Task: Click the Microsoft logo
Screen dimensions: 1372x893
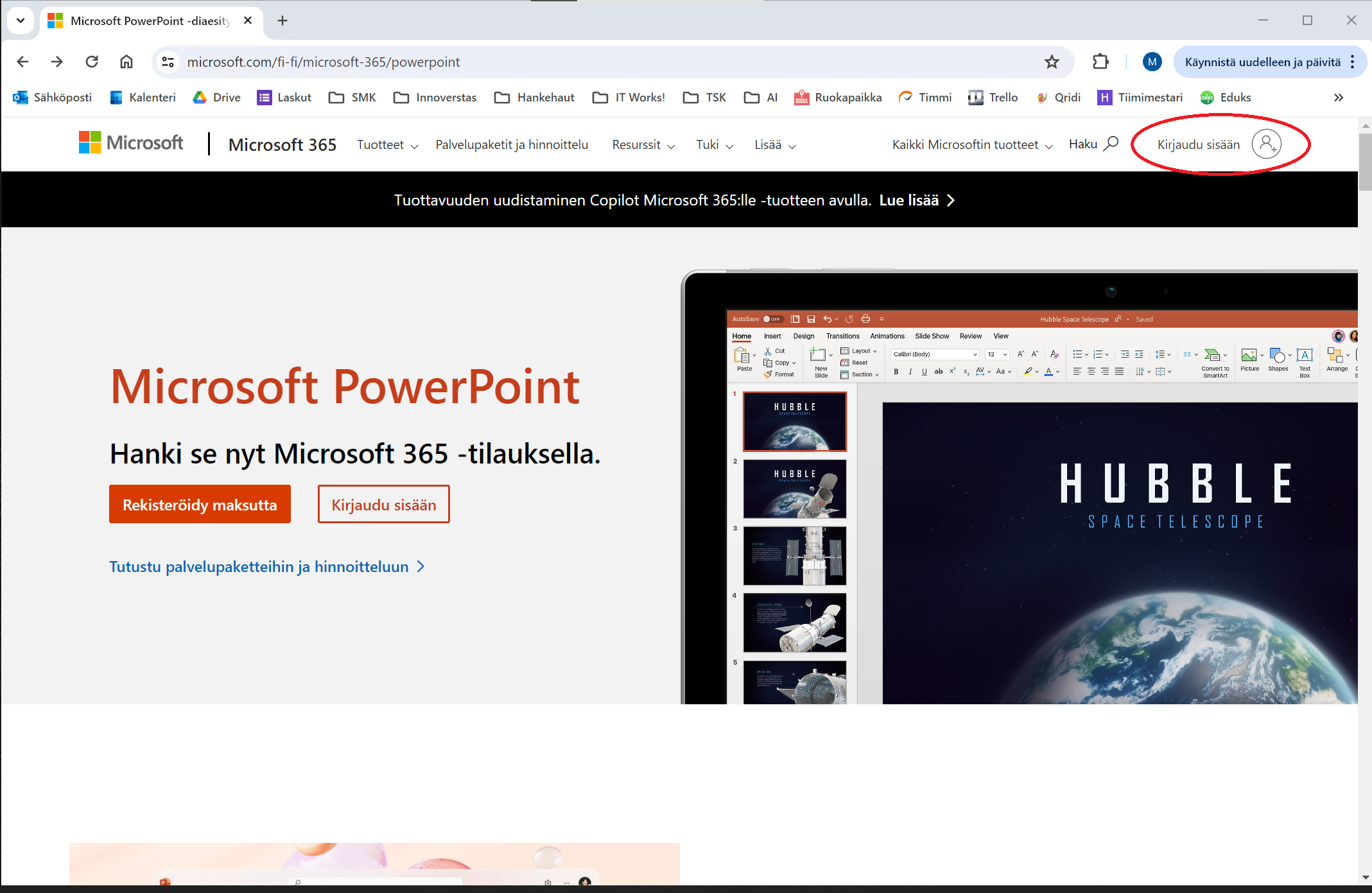Action: (x=131, y=143)
